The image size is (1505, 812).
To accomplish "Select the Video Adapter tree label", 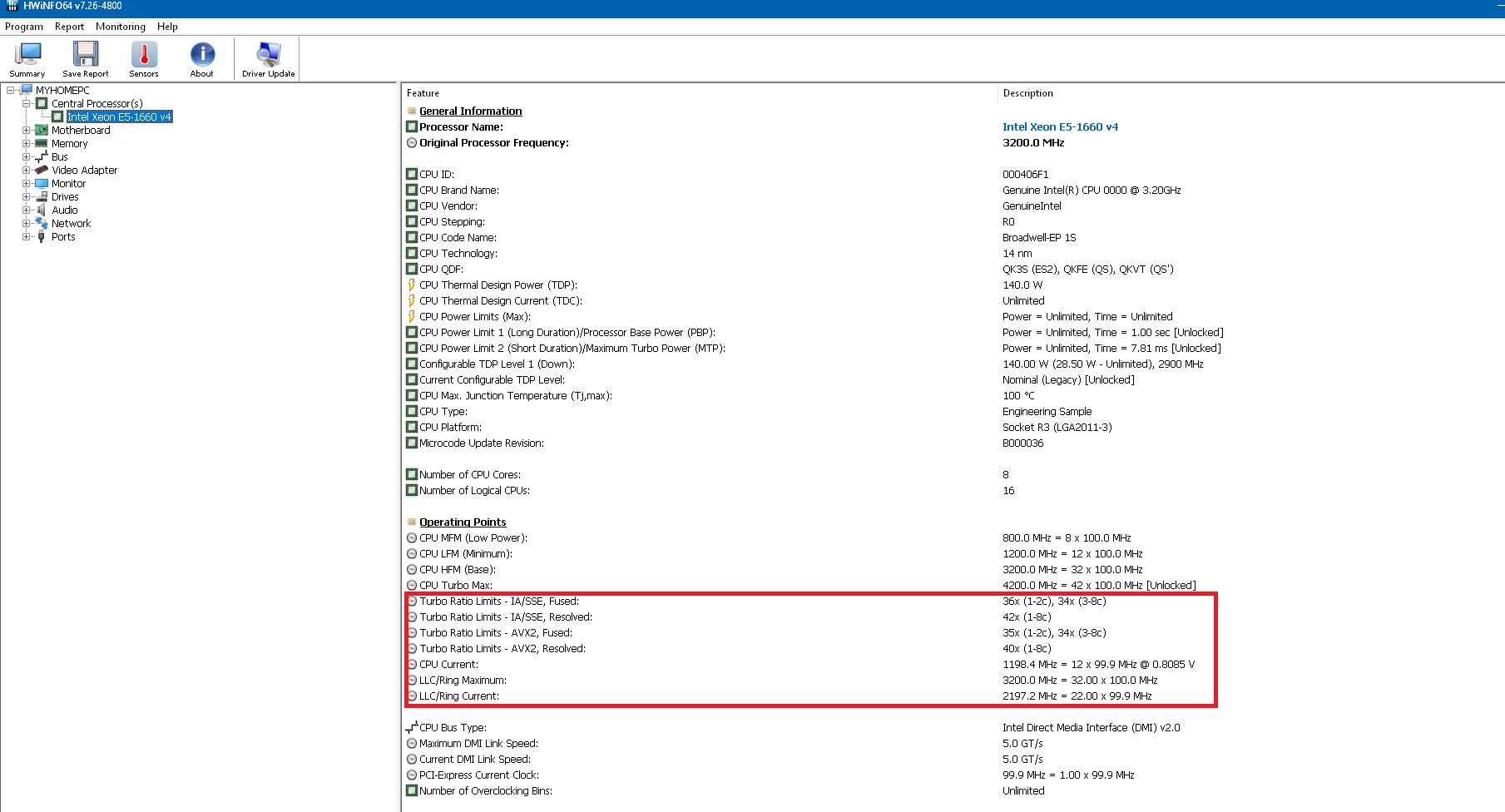I will (x=85, y=170).
